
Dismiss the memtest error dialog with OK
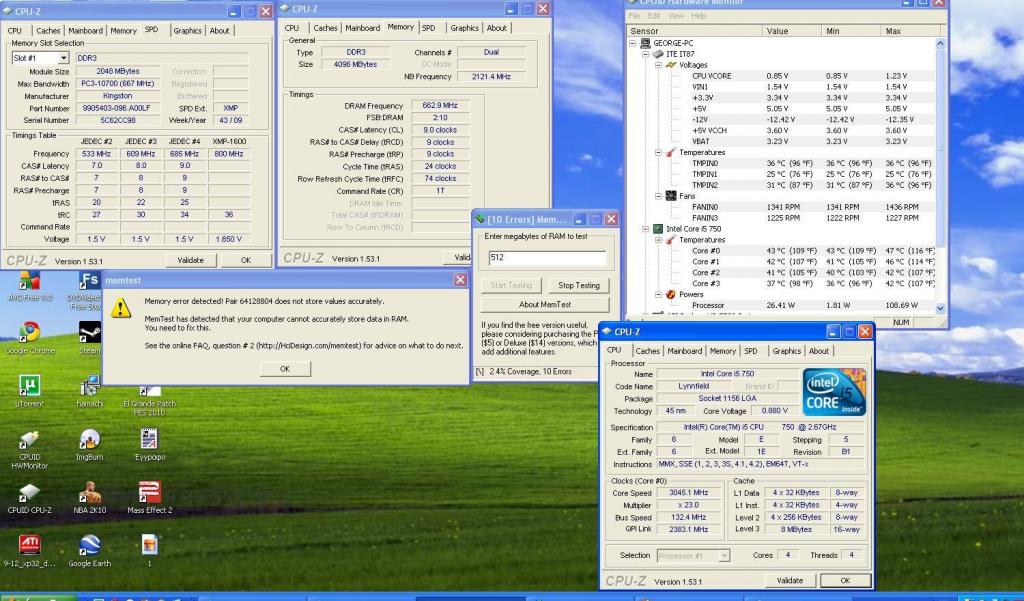285,369
